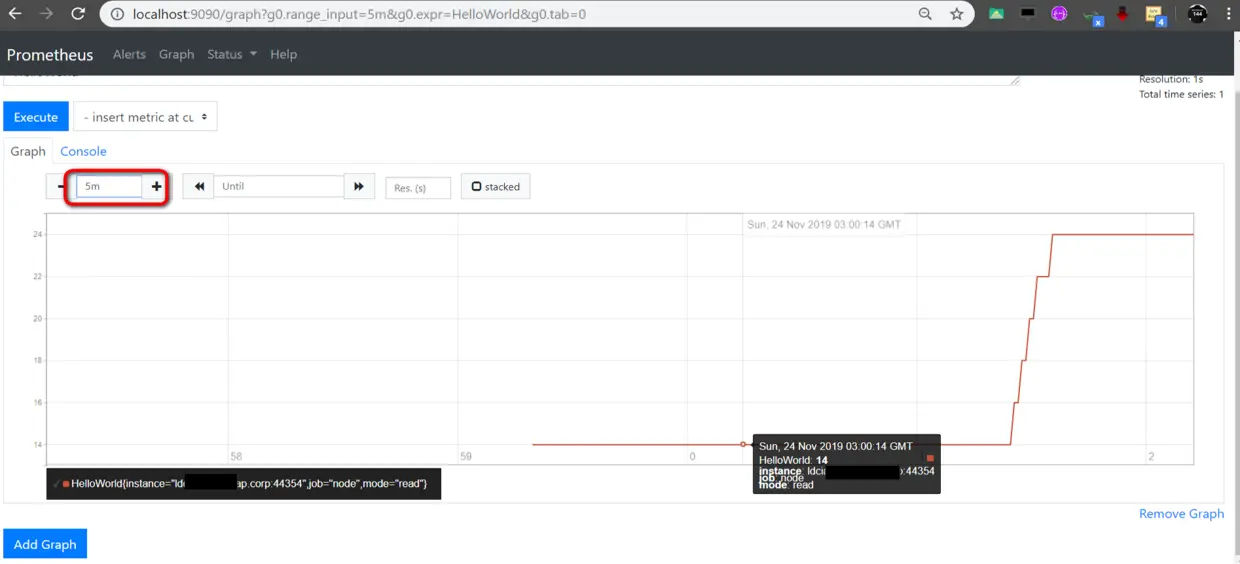Open the browser profile avatar

(1197, 14)
